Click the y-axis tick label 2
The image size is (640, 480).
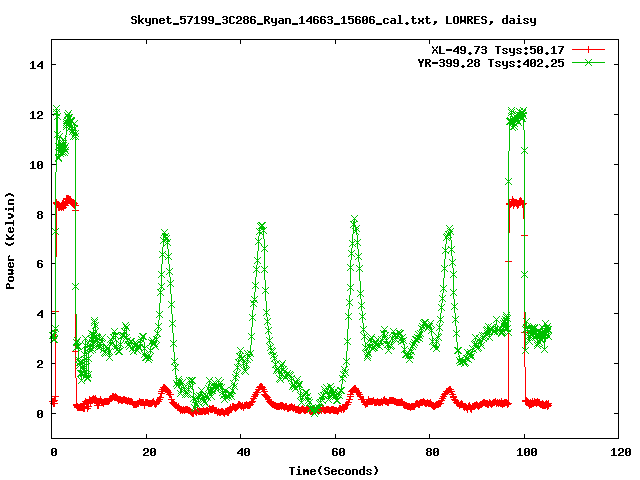tap(40, 364)
